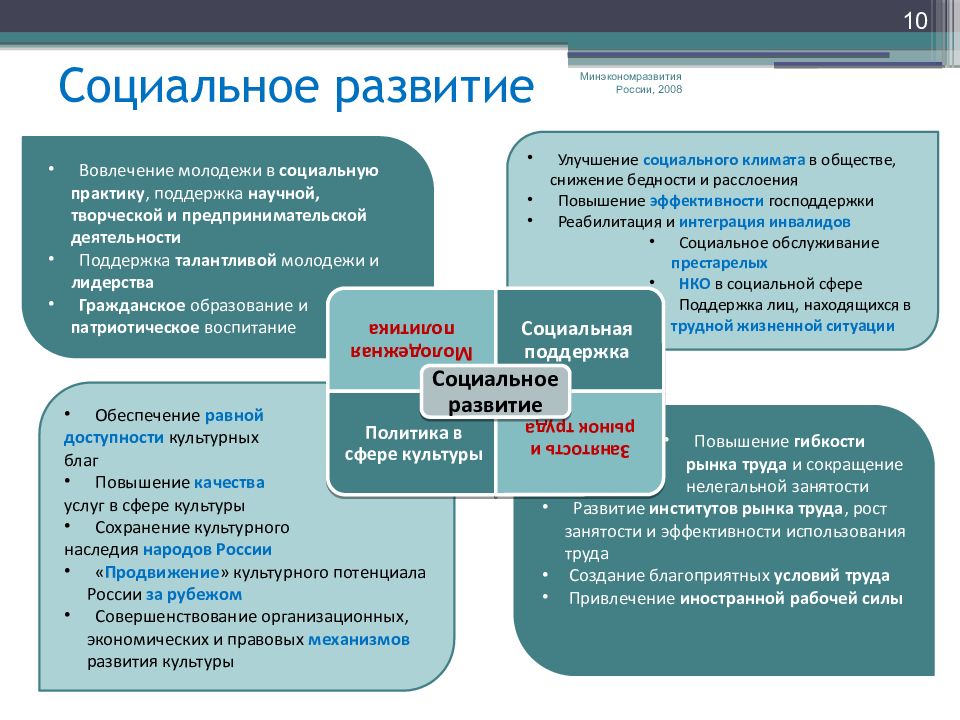Click the blue word "качества"

pyautogui.click(x=229, y=482)
